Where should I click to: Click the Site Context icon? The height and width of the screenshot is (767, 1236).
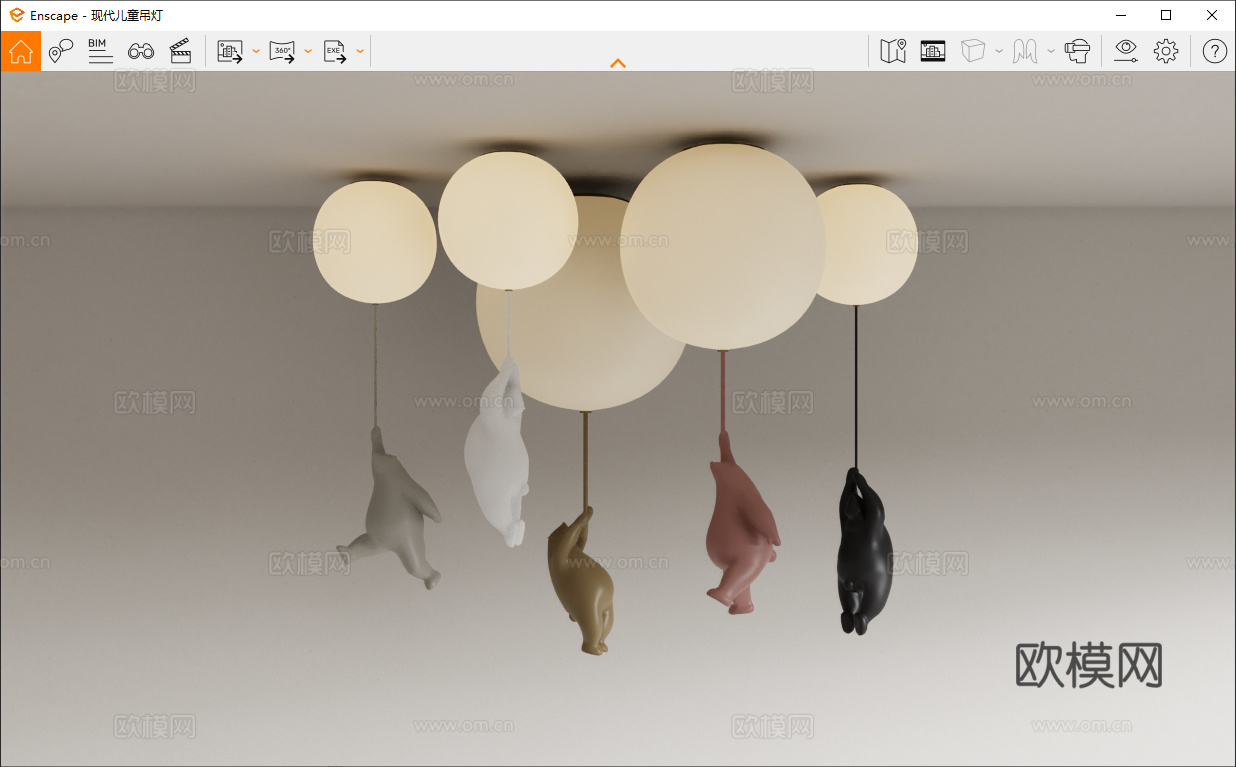[x=1025, y=51]
